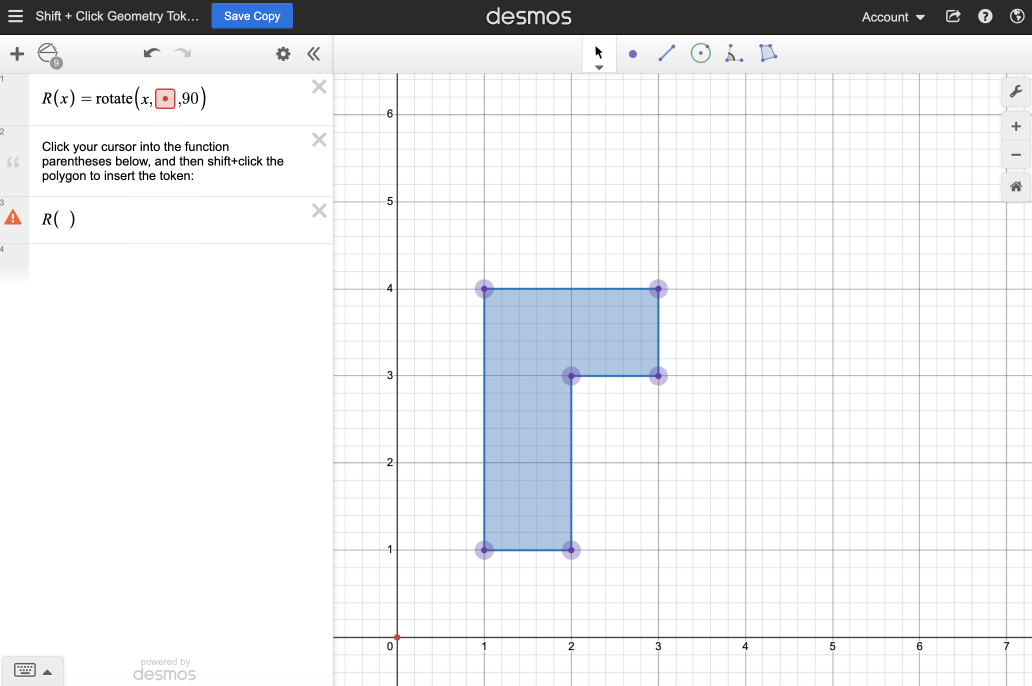The image size is (1032, 686).
Task: Select the Line segment tool
Action: (x=666, y=54)
